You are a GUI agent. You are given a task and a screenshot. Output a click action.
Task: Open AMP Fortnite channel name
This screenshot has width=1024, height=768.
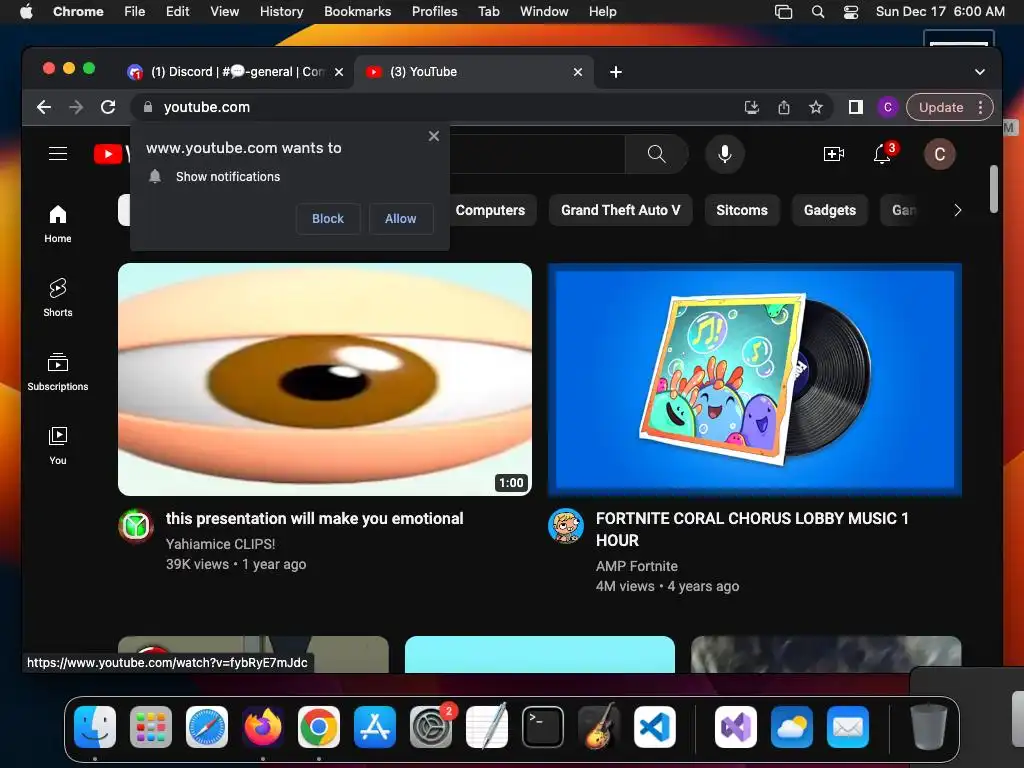coord(637,566)
